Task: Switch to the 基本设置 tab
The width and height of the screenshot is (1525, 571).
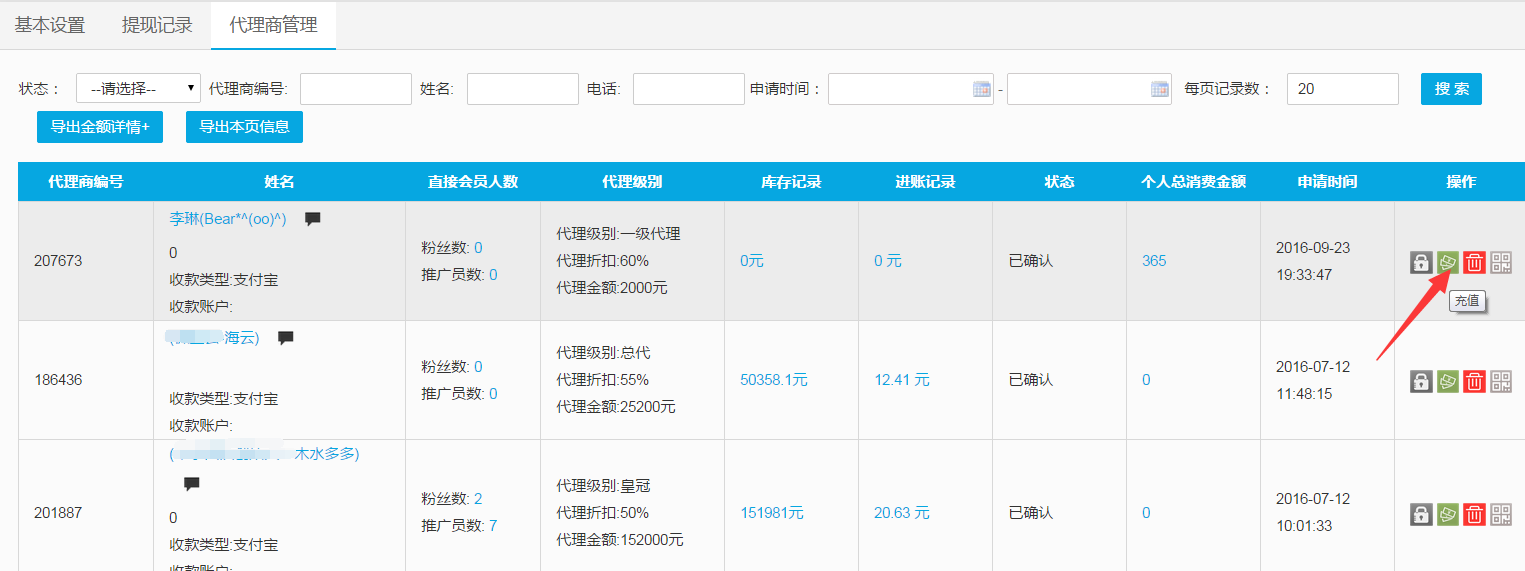Action: click(x=50, y=25)
